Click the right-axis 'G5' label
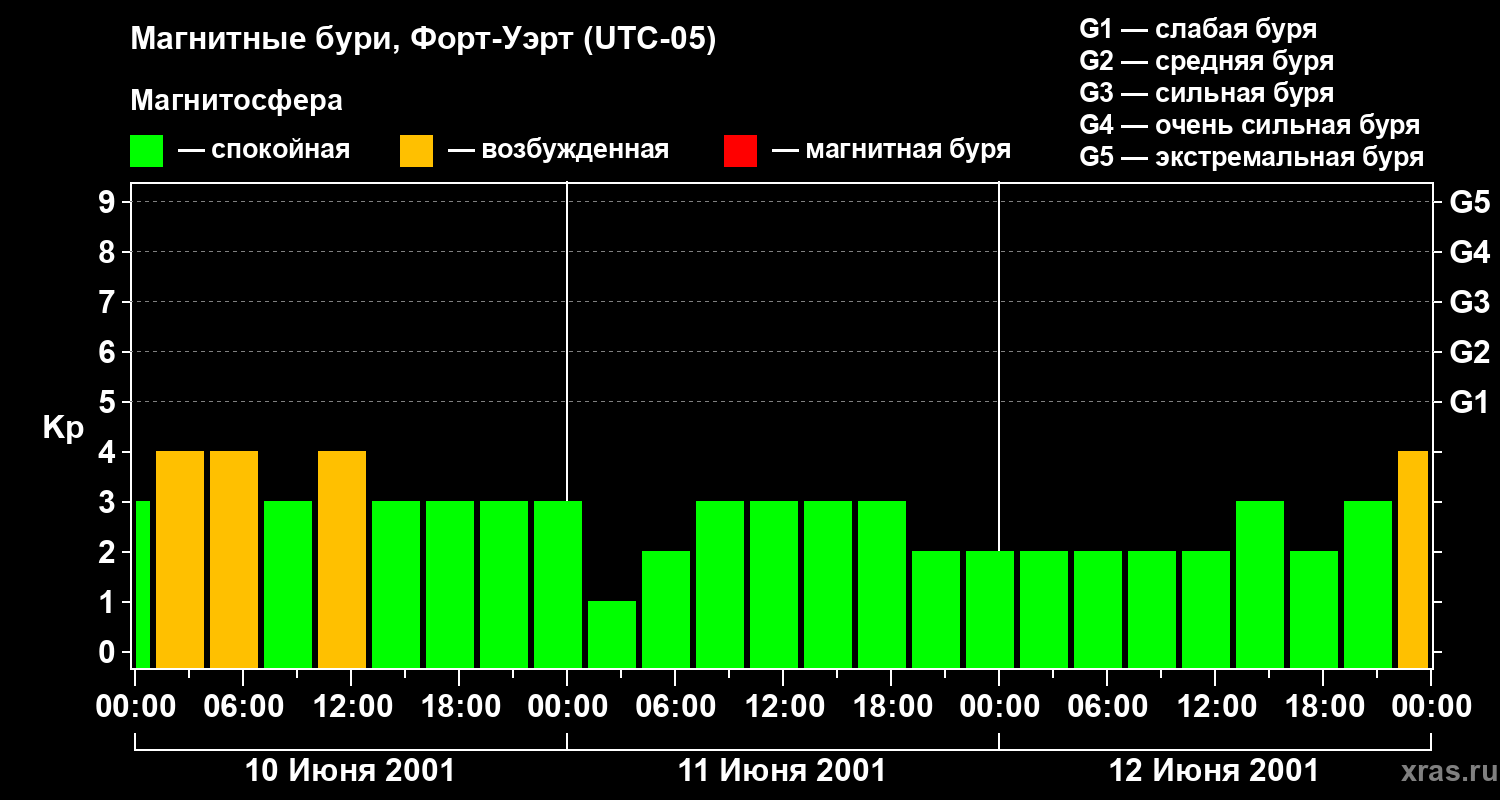The height and width of the screenshot is (800, 1500). [x=1469, y=202]
